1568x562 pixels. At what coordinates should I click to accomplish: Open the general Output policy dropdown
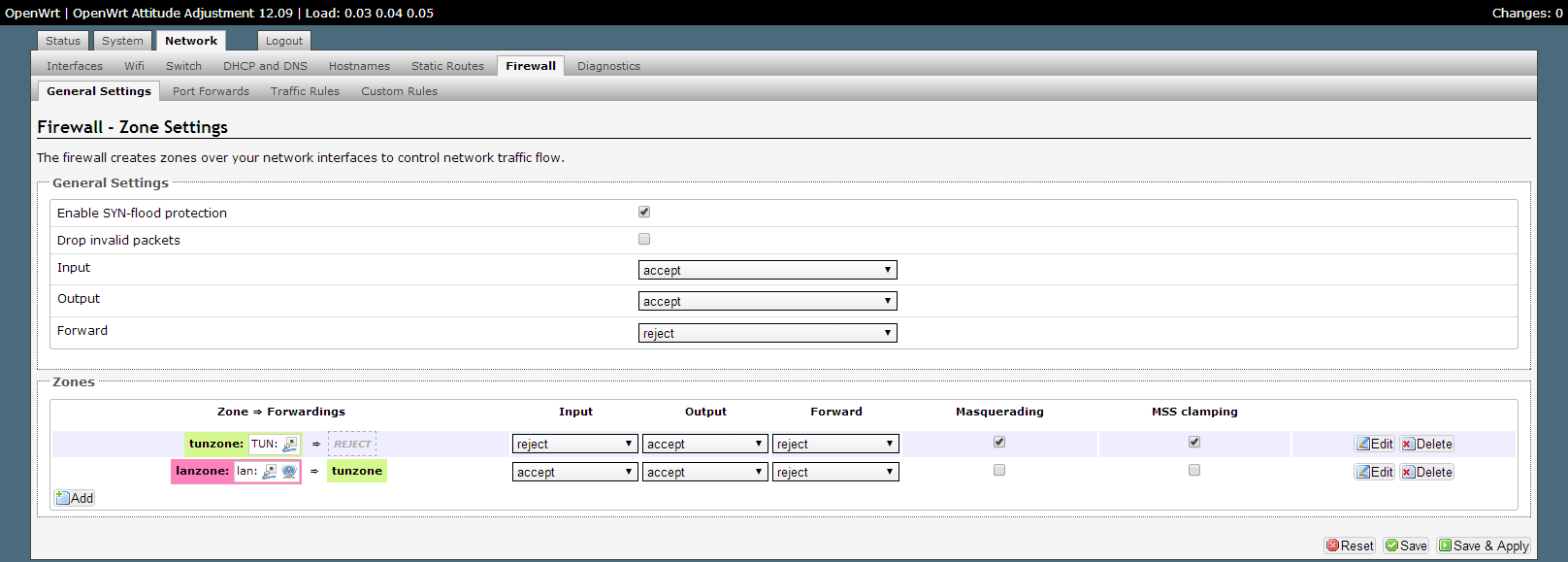point(768,301)
